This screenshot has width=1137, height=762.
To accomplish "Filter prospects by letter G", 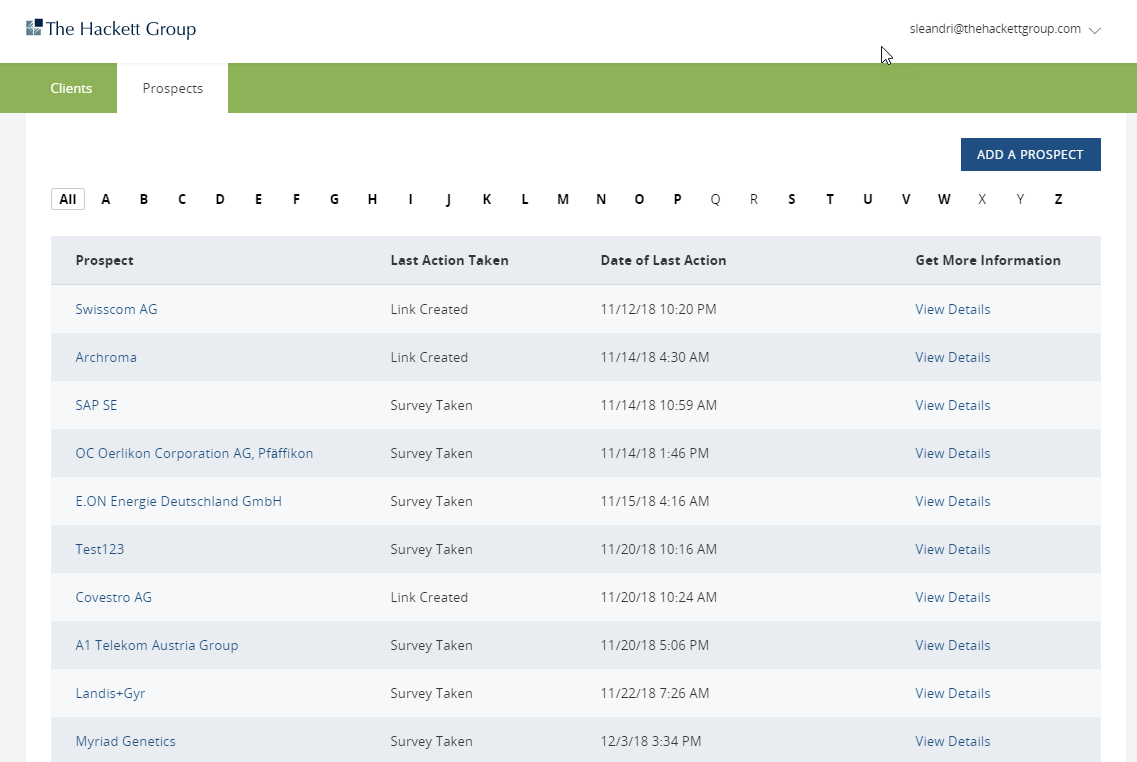I will (x=334, y=199).
